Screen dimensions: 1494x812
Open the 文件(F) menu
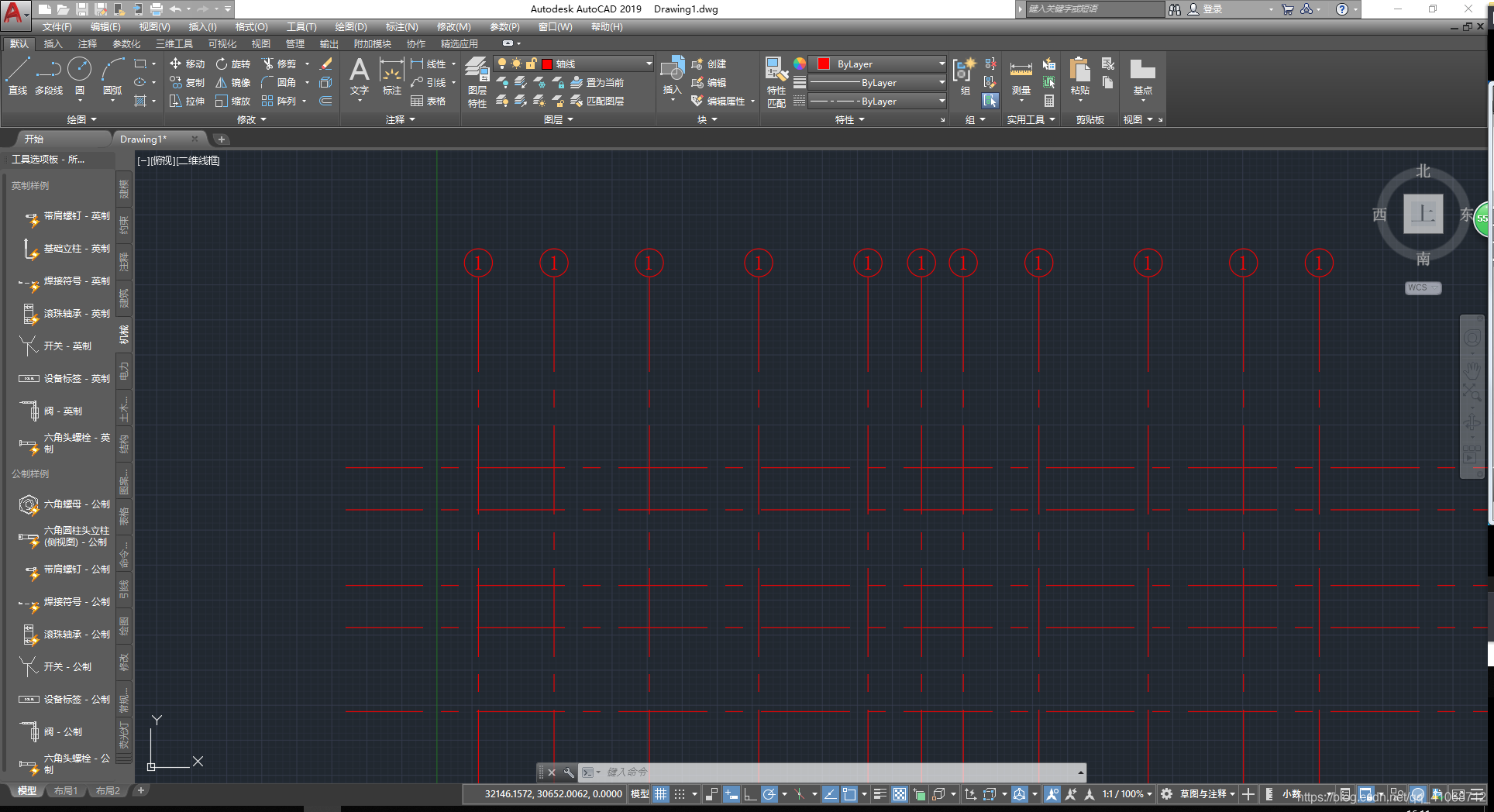(x=57, y=27)
